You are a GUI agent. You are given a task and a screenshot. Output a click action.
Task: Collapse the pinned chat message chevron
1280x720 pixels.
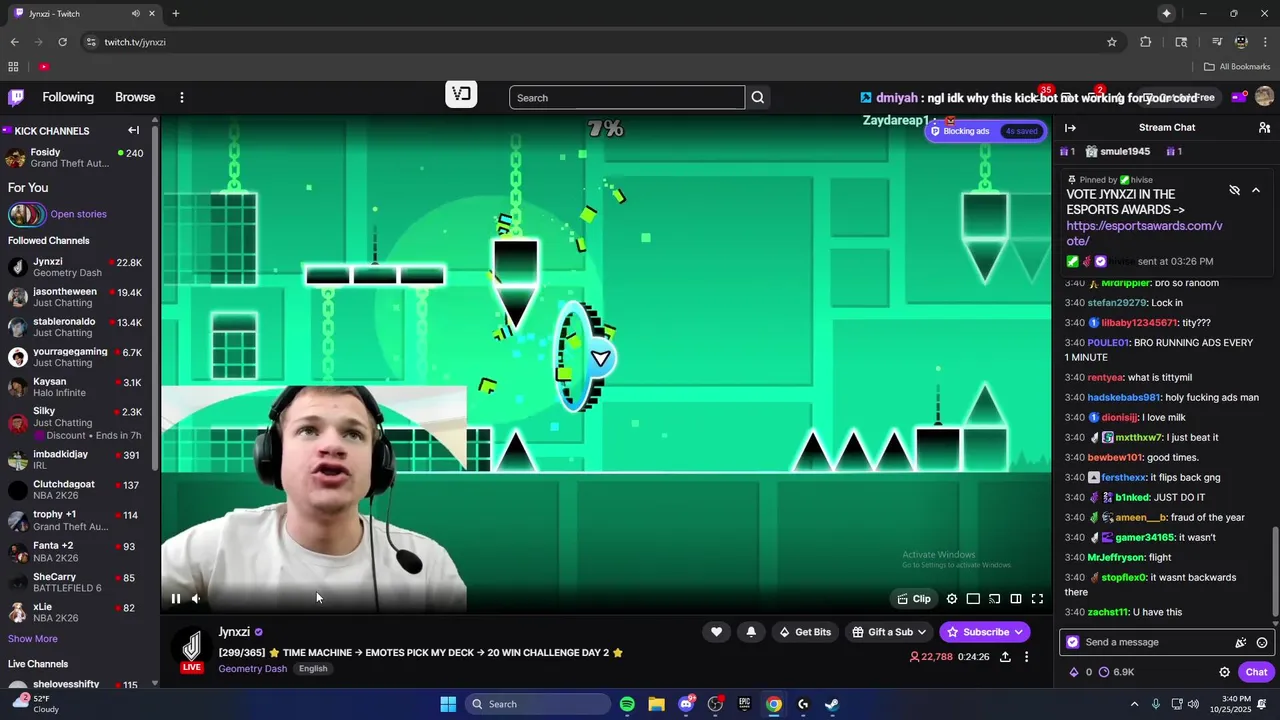1256,190
